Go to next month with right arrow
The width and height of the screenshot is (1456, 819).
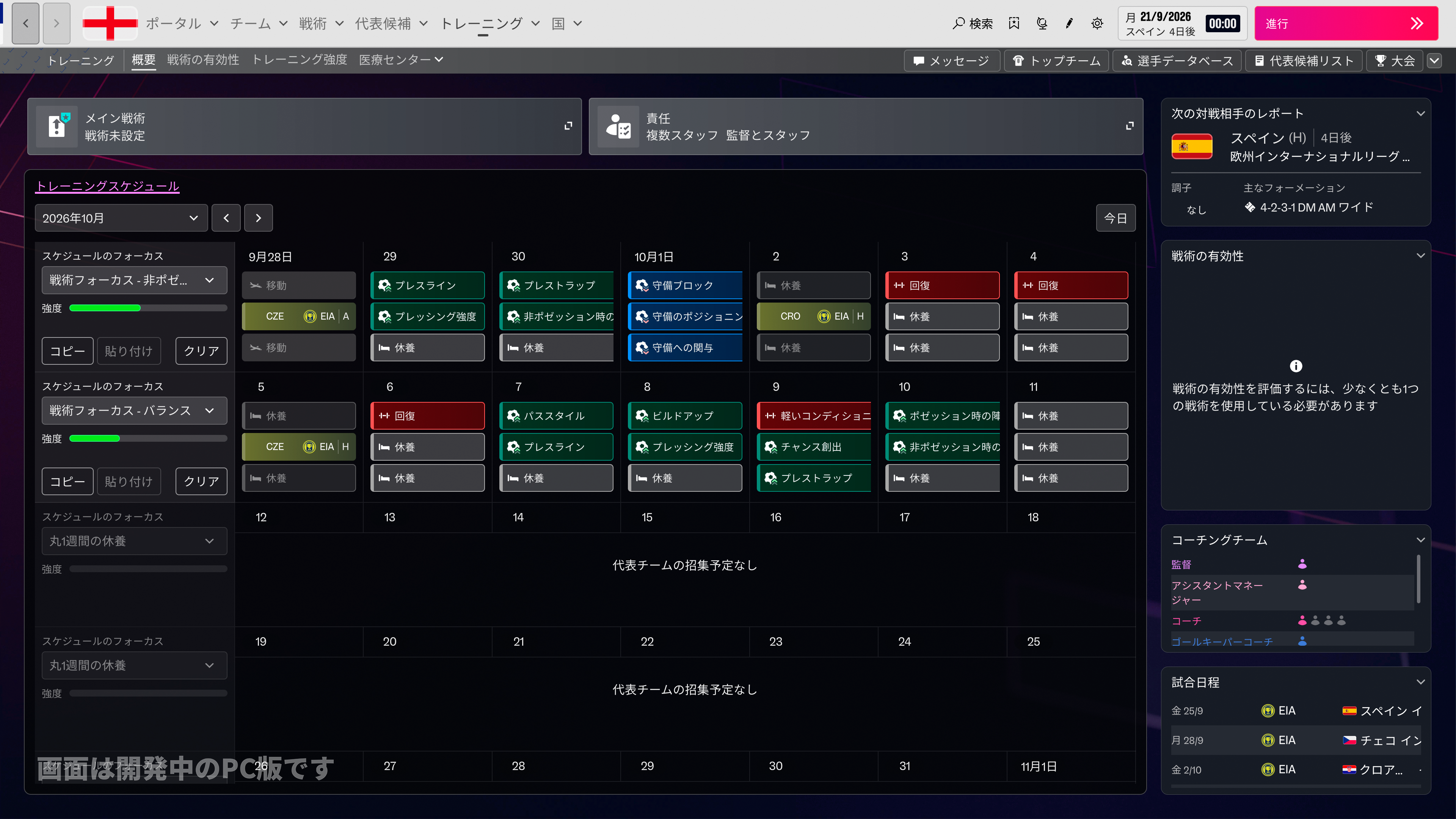coord(258,218)
